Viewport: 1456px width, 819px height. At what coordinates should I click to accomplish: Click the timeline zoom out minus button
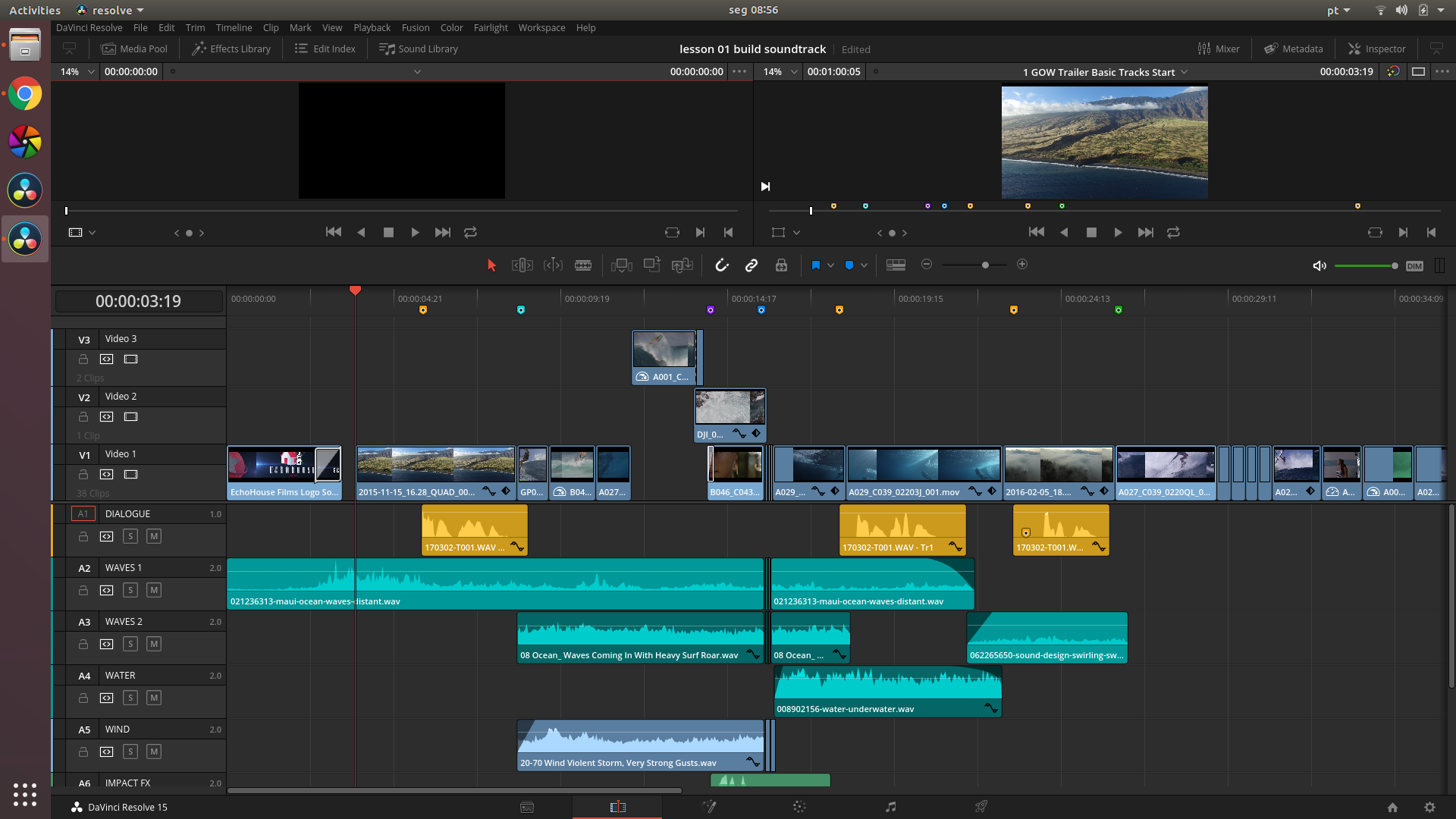click(x=927, y=264)
